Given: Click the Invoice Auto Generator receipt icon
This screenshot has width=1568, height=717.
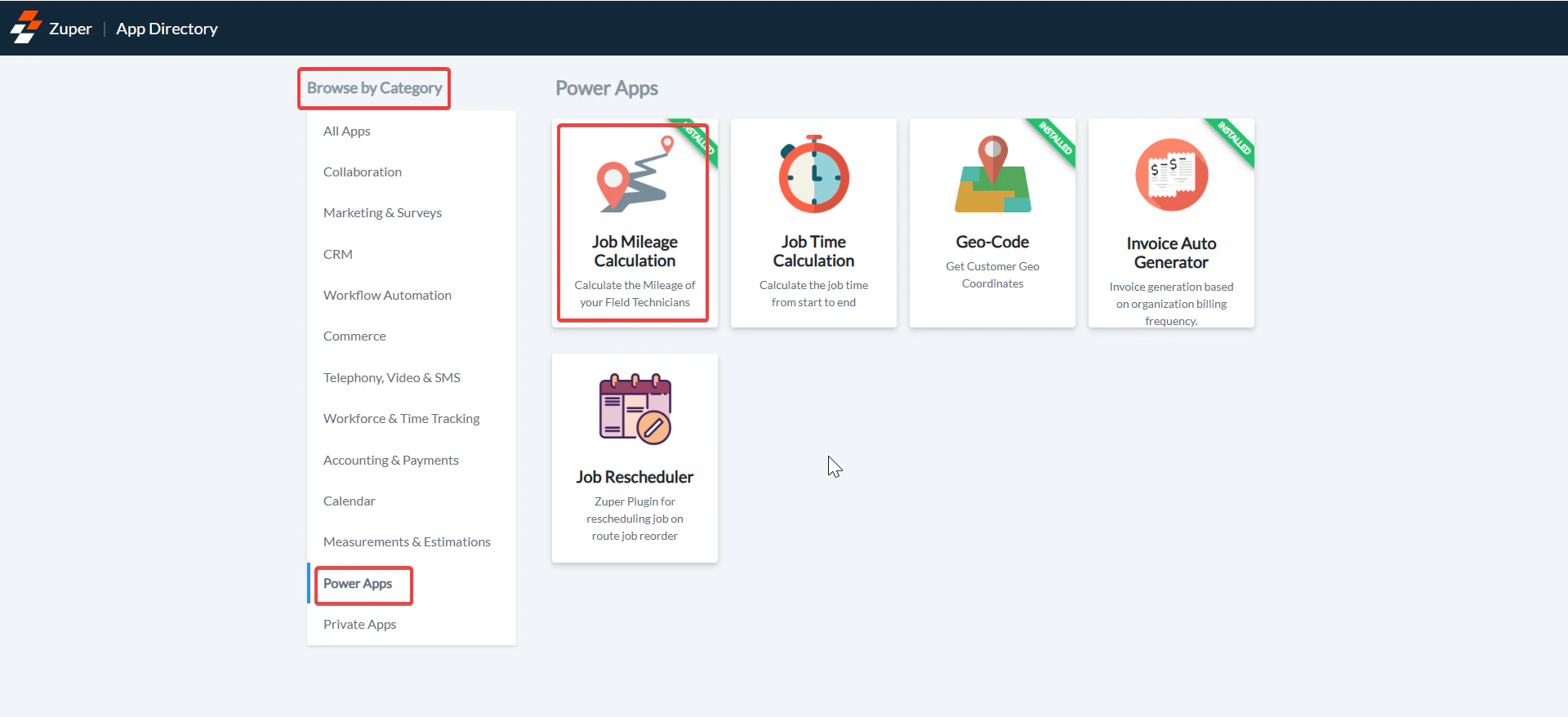Looking at the screenshot, I should pyautogui.click(x=1171, y=175).
